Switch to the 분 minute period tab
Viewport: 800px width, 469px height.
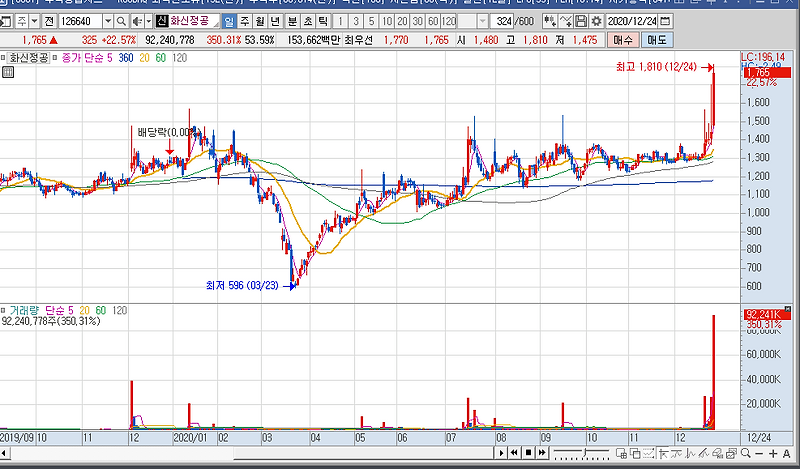[x=292, y=21]
